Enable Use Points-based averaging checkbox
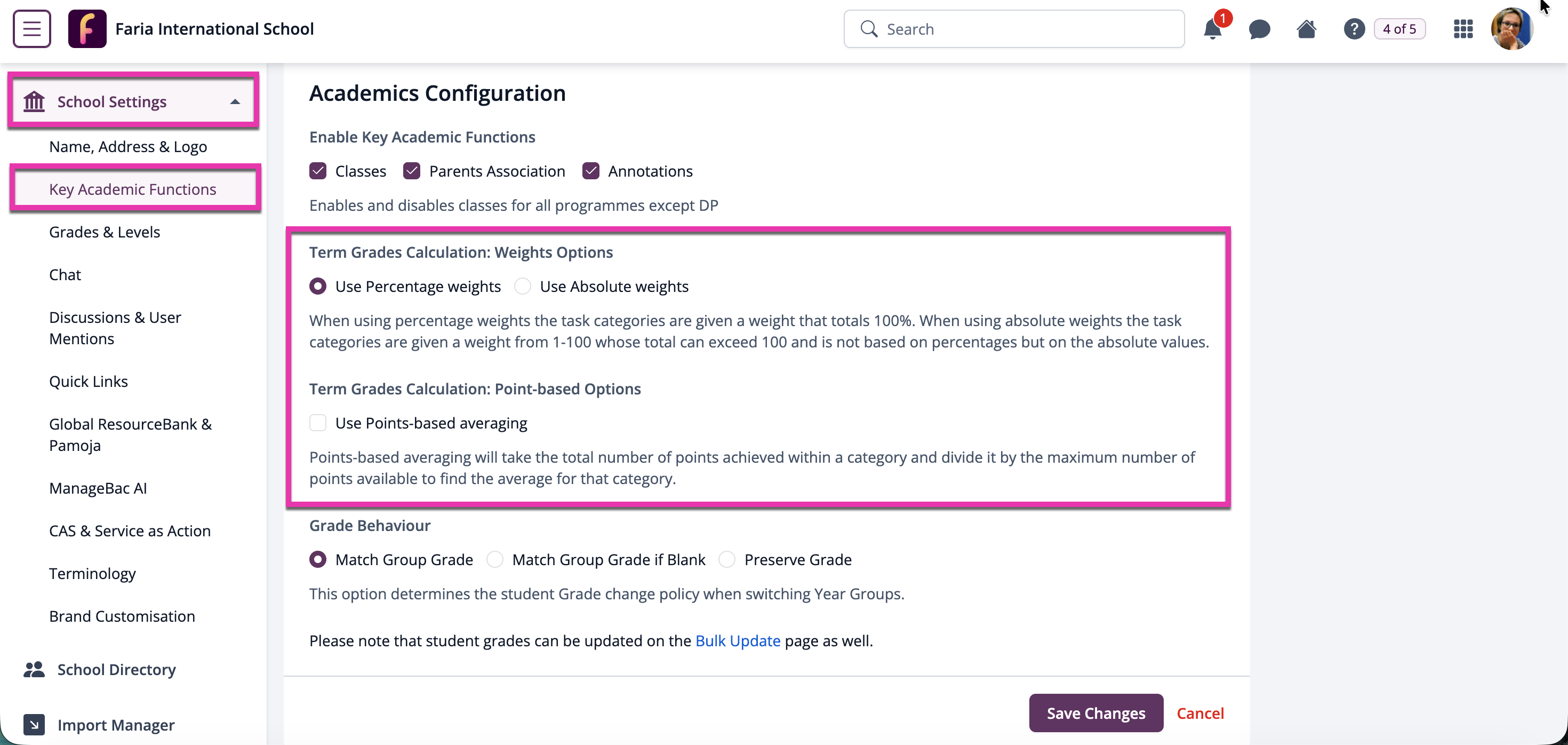 [x=318, y=423]
